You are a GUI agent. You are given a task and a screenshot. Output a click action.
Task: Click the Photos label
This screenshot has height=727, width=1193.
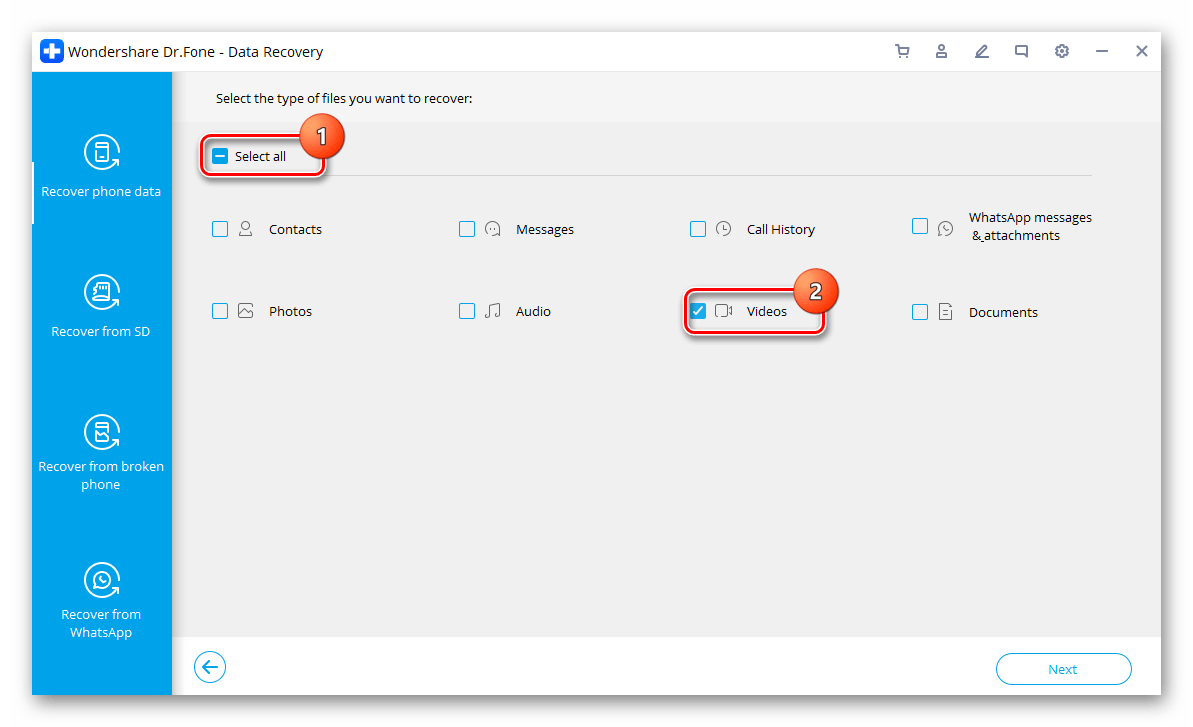[290, 311]
